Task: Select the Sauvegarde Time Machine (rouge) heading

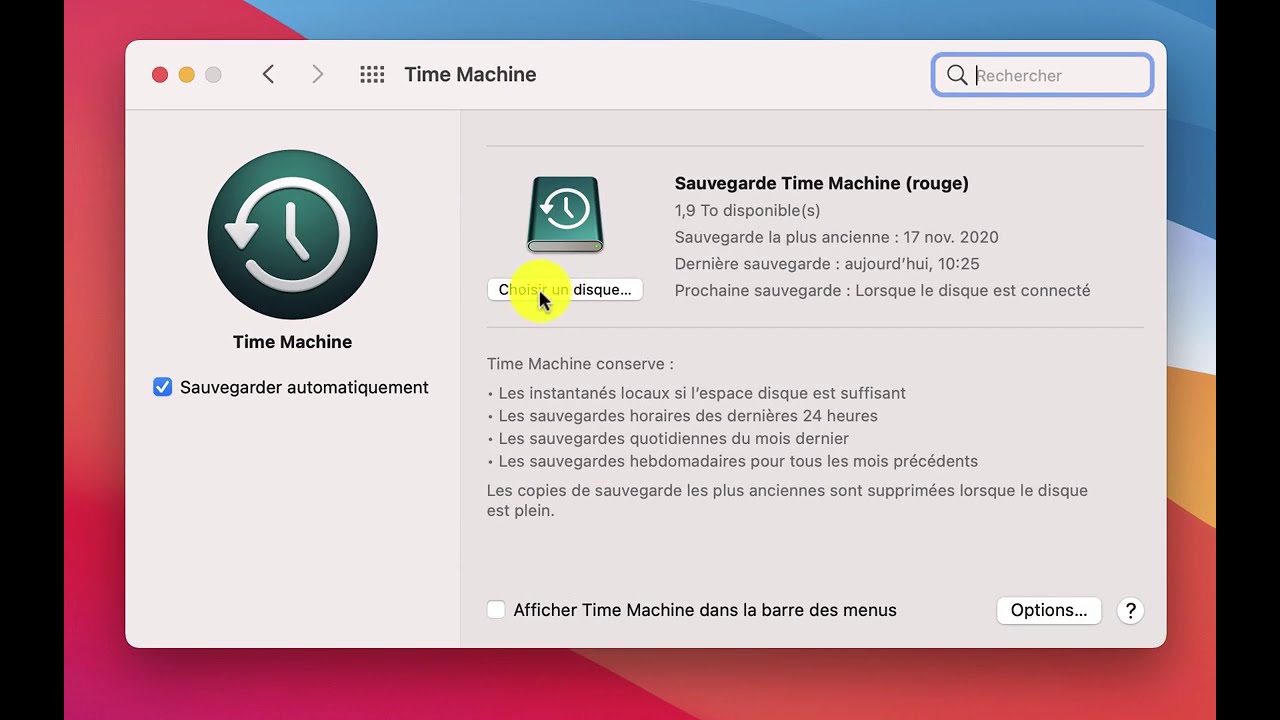Action: coord(821,183)
